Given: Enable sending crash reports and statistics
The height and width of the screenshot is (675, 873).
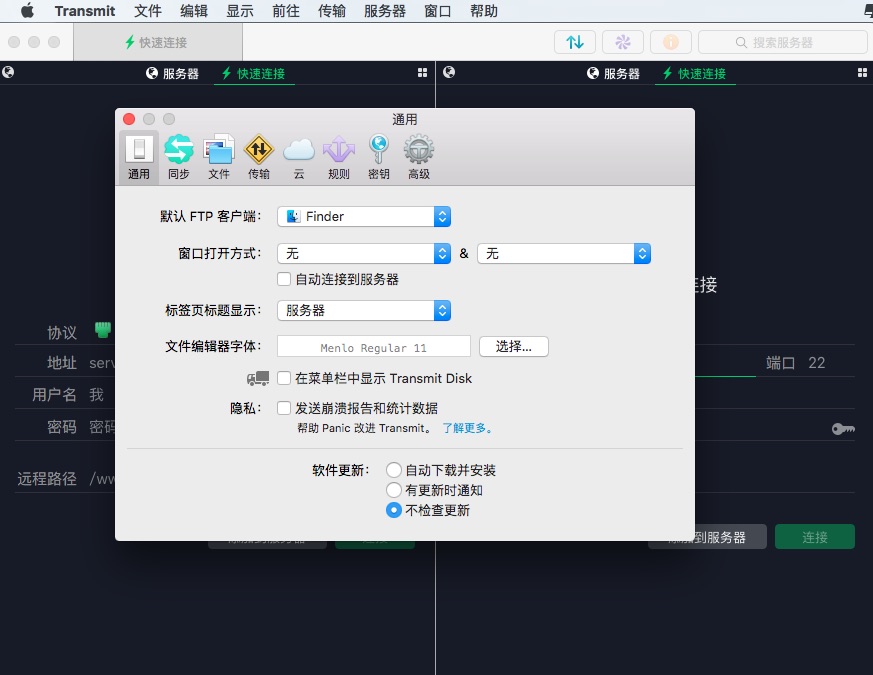Looking at the screenshot, I should point(284,408).
